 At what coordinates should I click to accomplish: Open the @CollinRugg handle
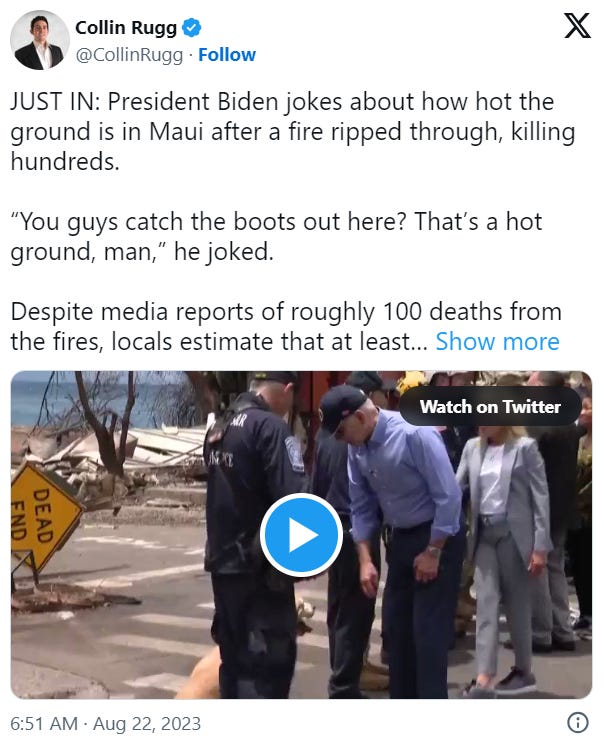click(129, 55)
